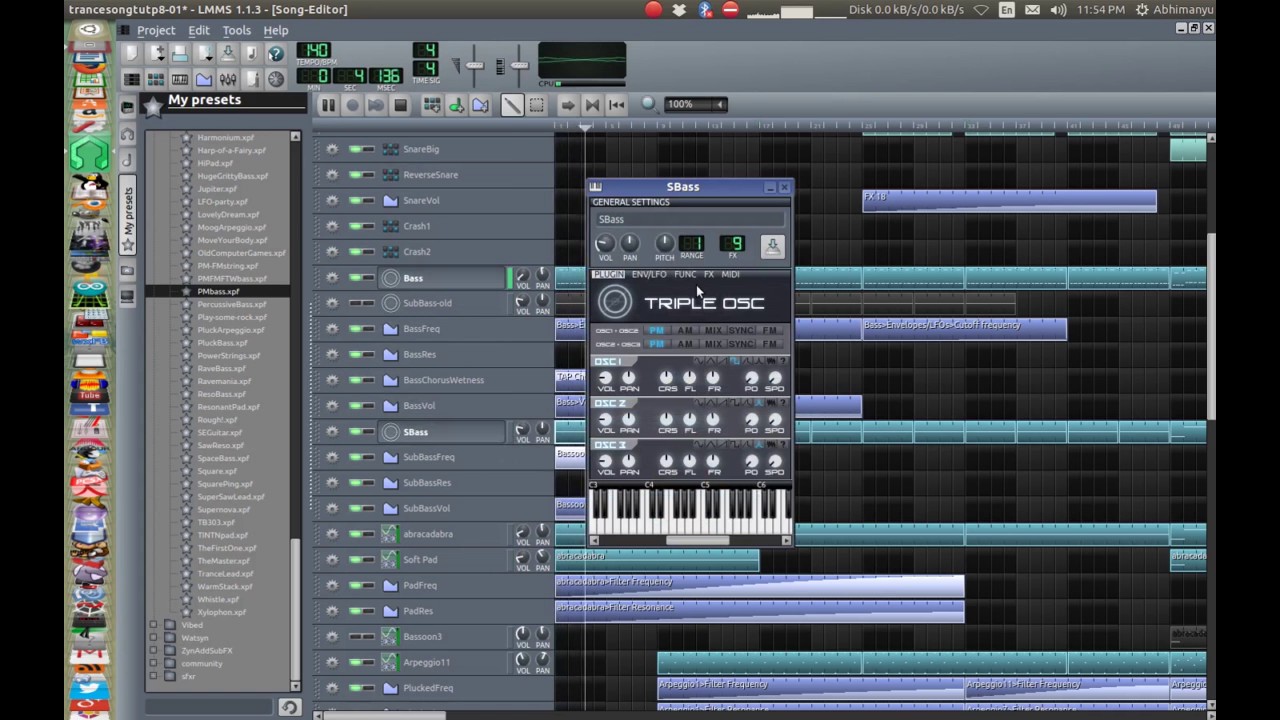Viewport: 1280px width, 720px height.
Task: Open the Help menu
Action: tap(276, 31)
